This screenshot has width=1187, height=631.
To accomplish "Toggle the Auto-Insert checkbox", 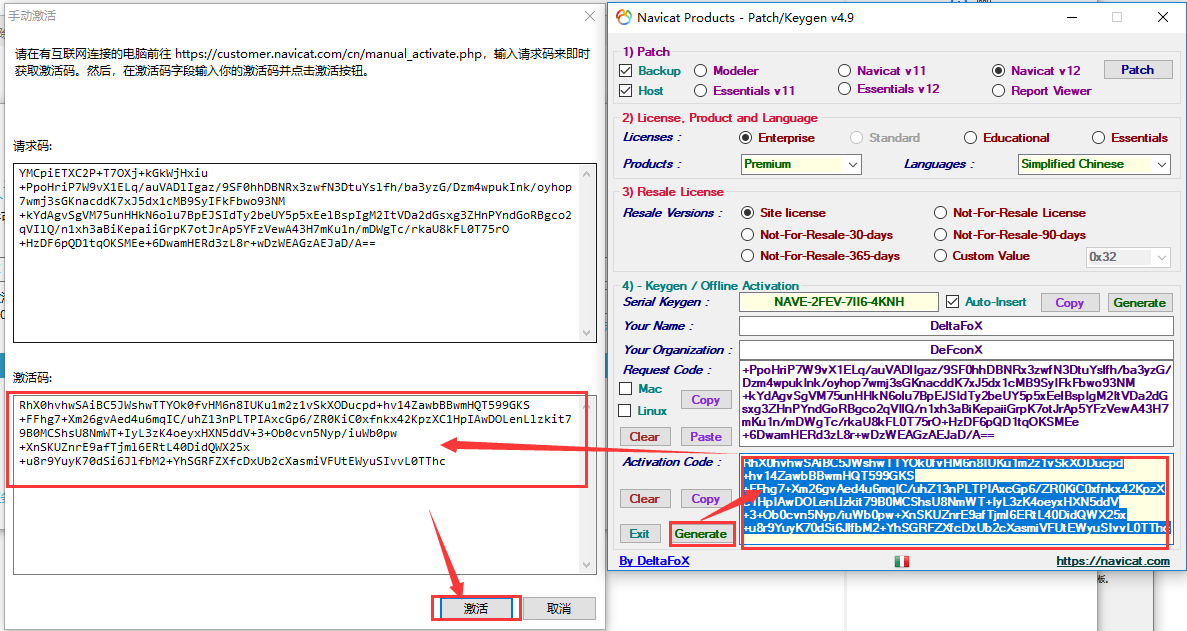I will (x=952, y=302).
